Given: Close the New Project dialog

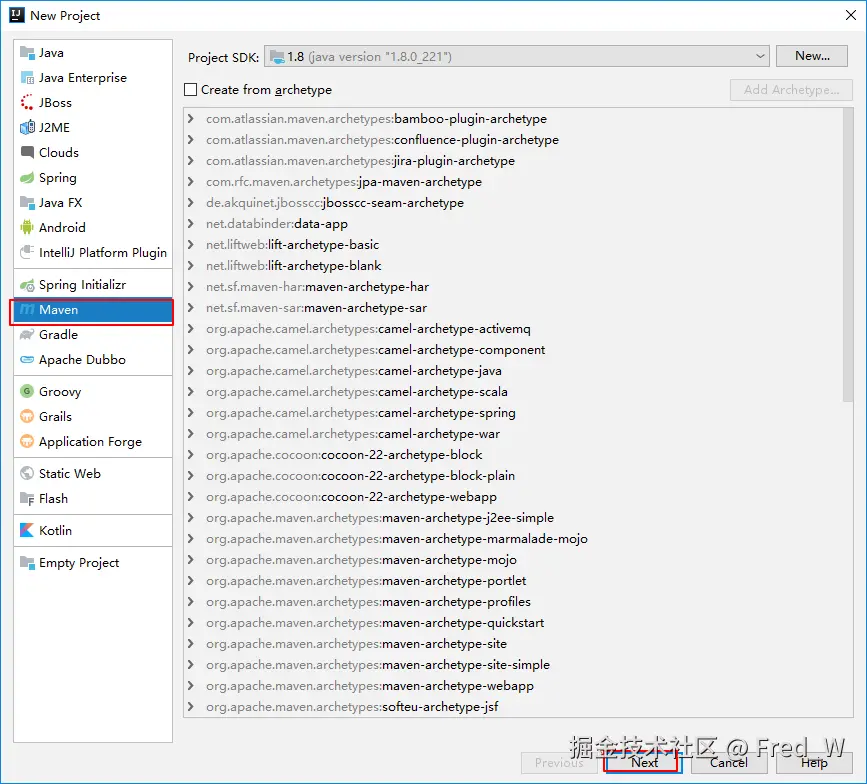Looking at the screenshot, I should (x=851, y=15).
